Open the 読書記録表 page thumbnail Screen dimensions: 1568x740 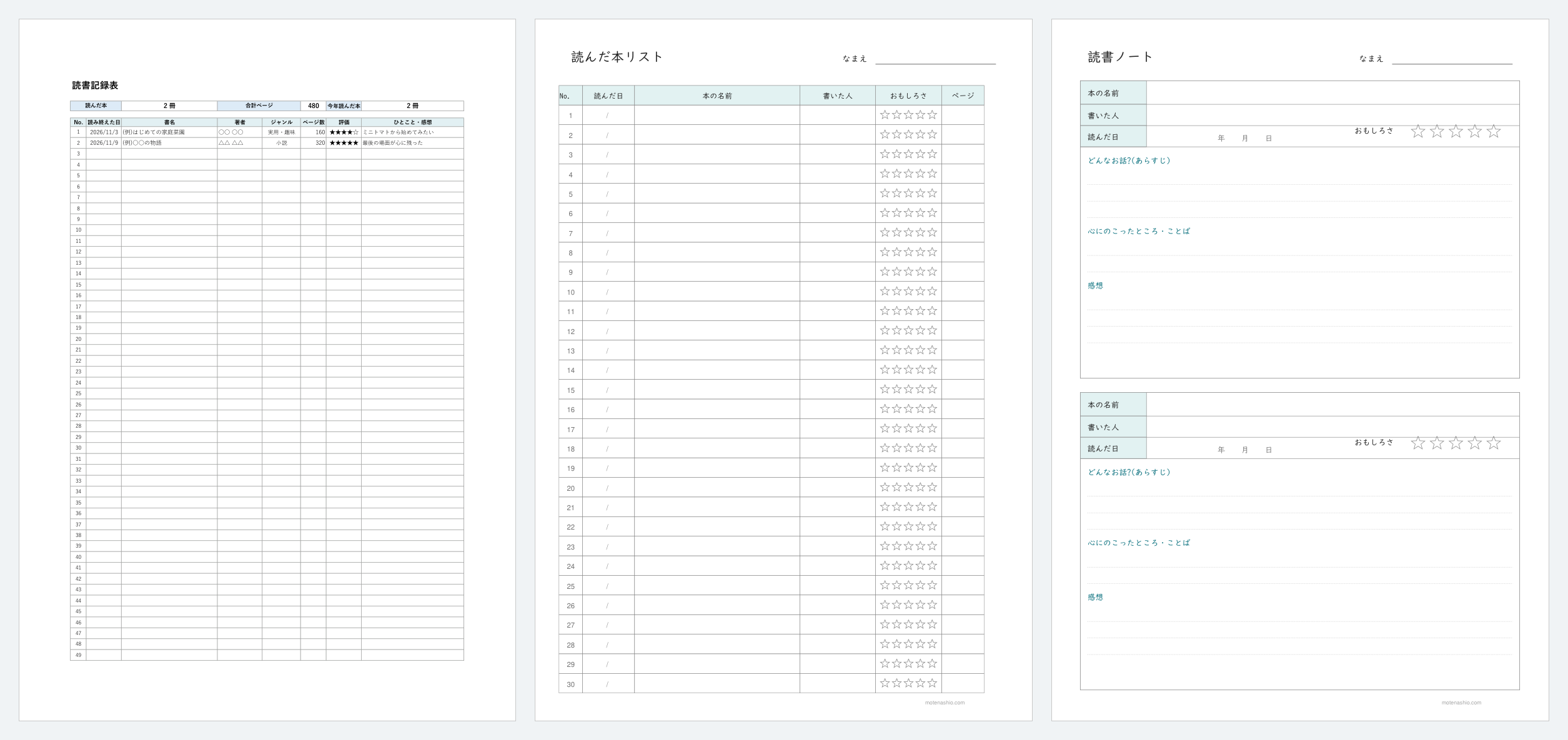point(267,370)
